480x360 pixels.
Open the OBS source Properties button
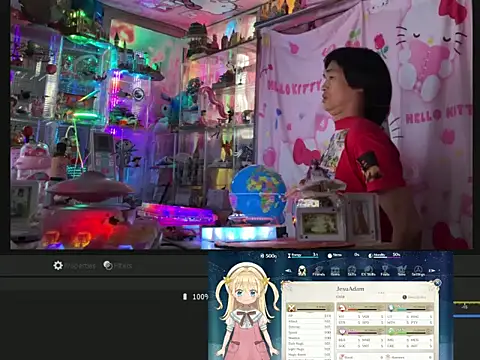[74, 266]
